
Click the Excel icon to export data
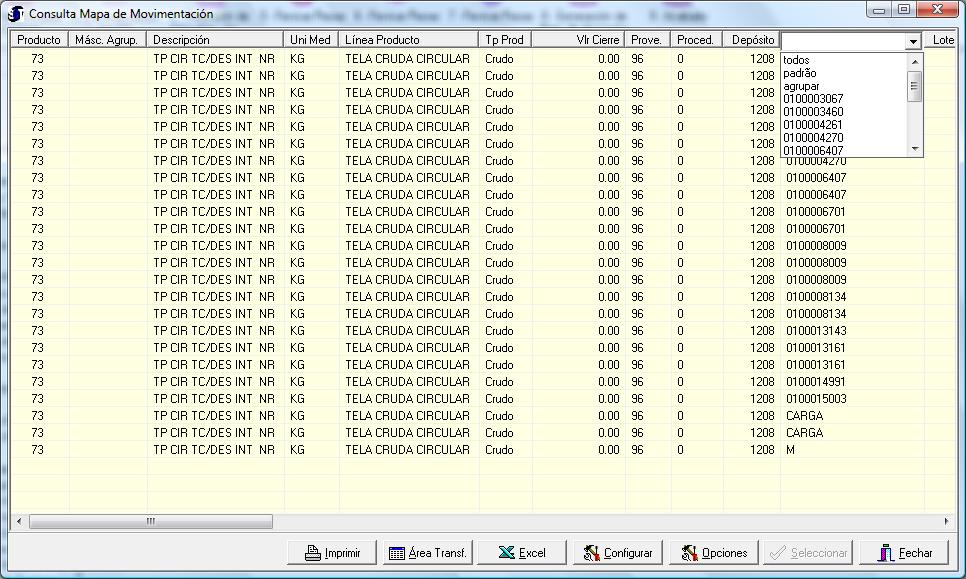[x=506, y=553]
